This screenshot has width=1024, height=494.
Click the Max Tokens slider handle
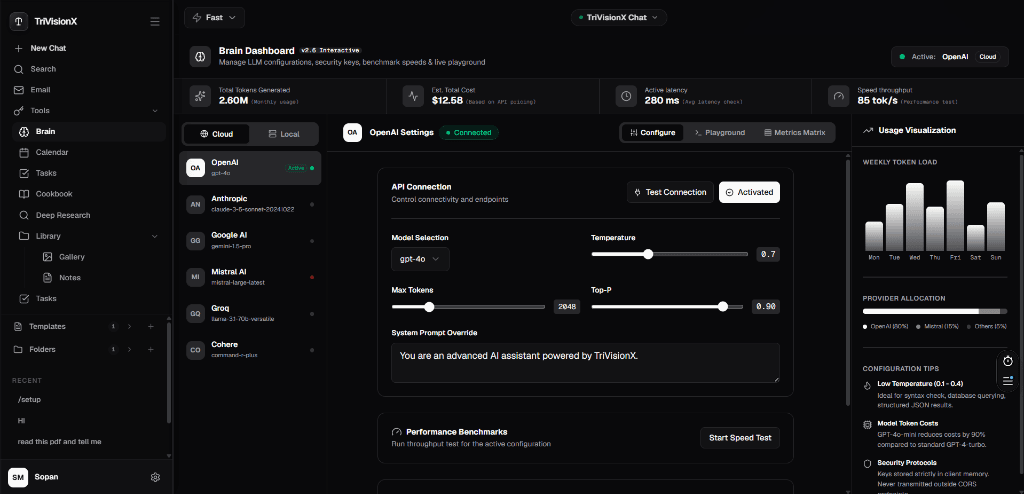429,306
